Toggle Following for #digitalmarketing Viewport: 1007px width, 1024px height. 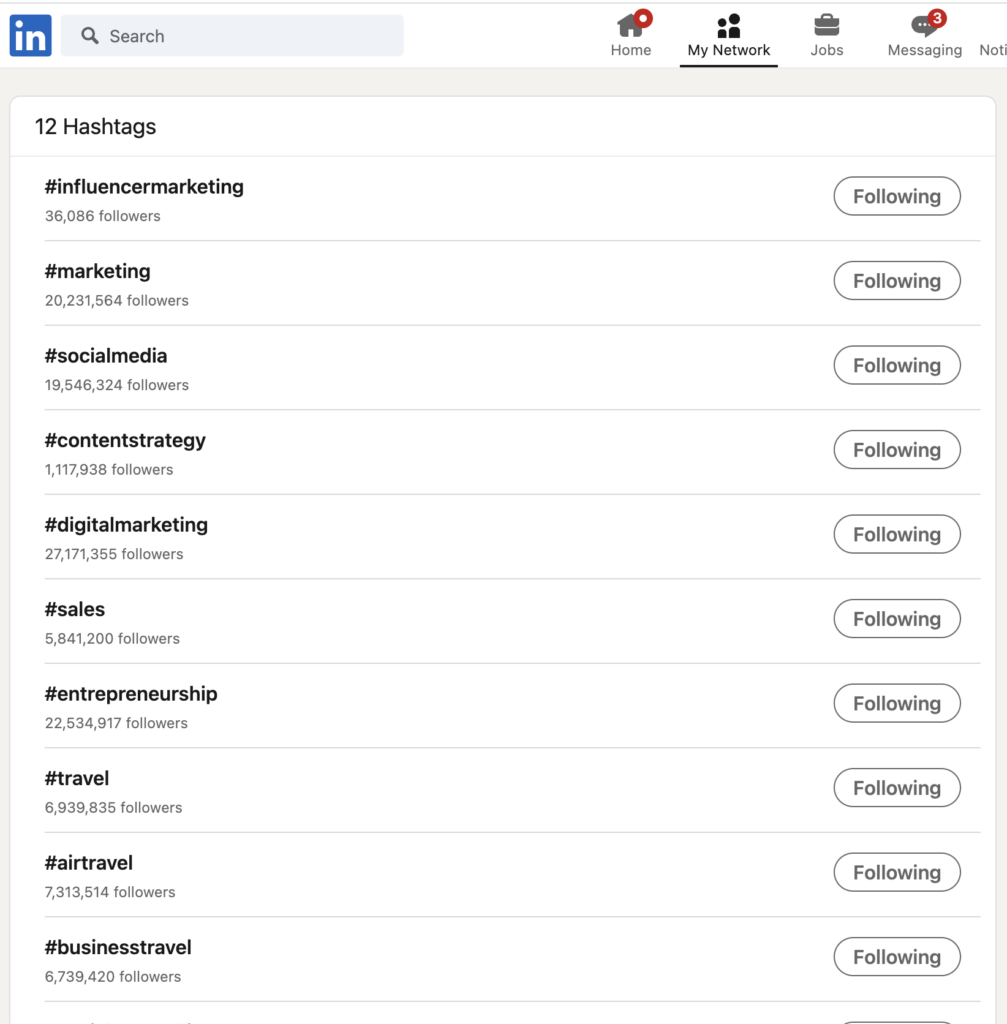click(896, 535)
